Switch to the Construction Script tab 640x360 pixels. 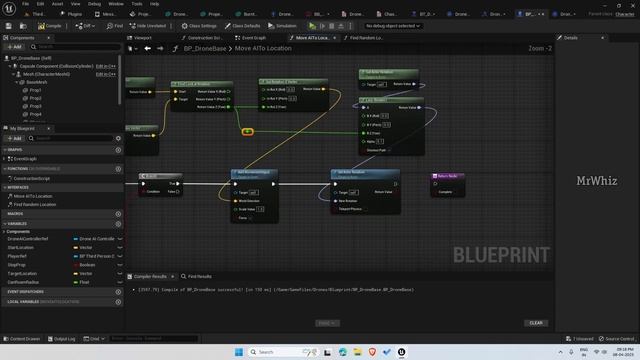tap(202, 38)
